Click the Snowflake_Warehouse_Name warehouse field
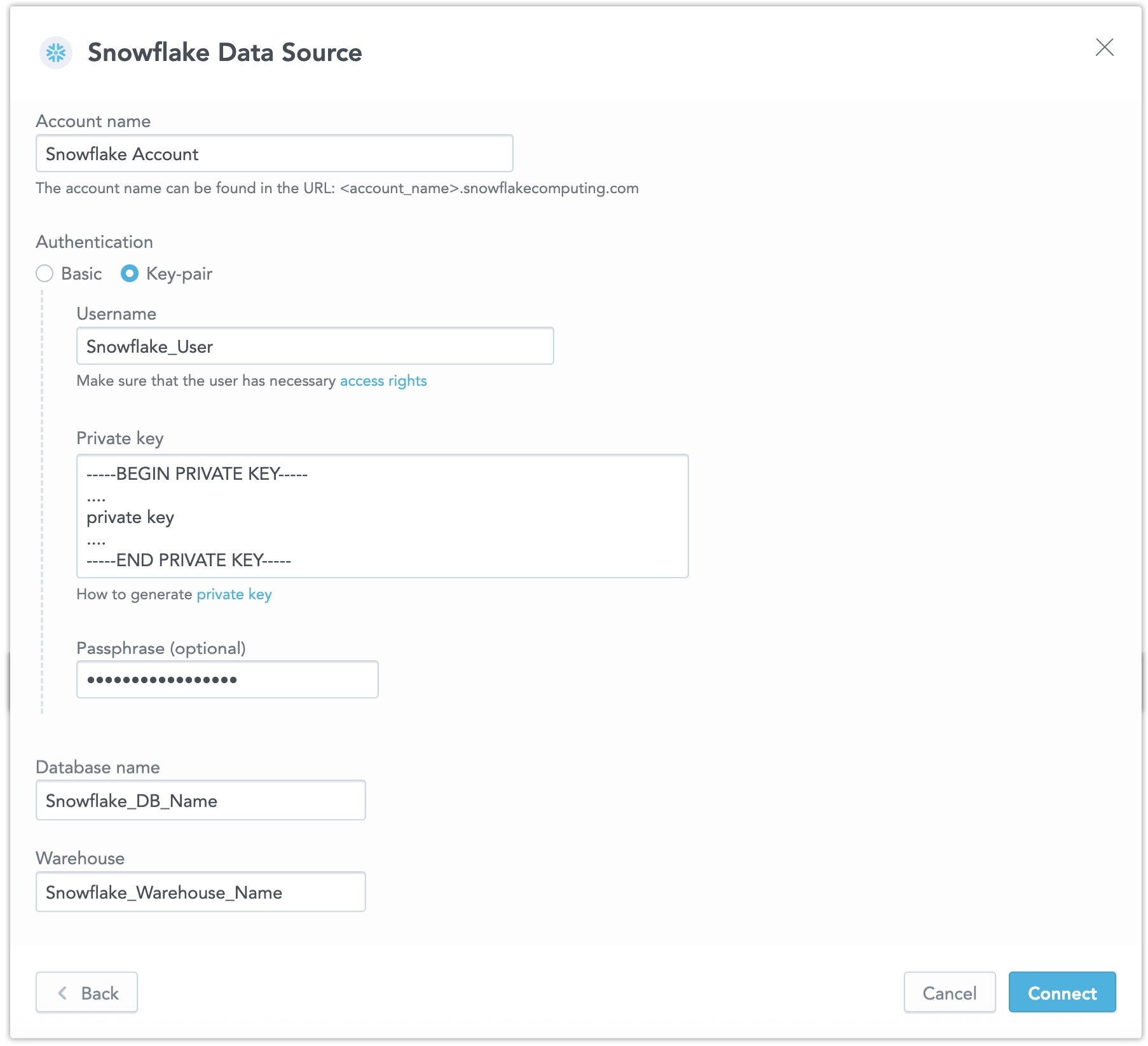The image size is (1148, 1046). tap(200, 892)
